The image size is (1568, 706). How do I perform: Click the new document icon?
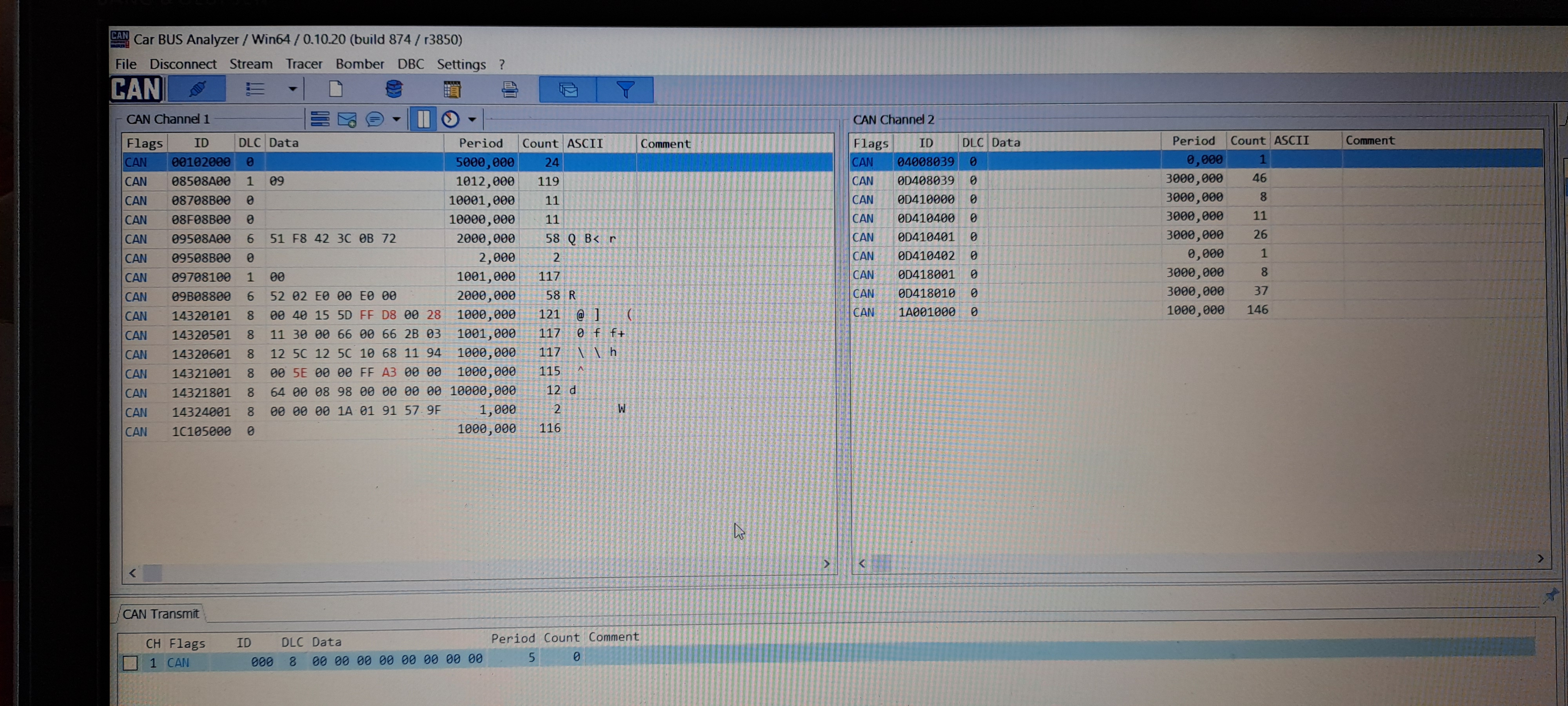(x=336, y=89)
